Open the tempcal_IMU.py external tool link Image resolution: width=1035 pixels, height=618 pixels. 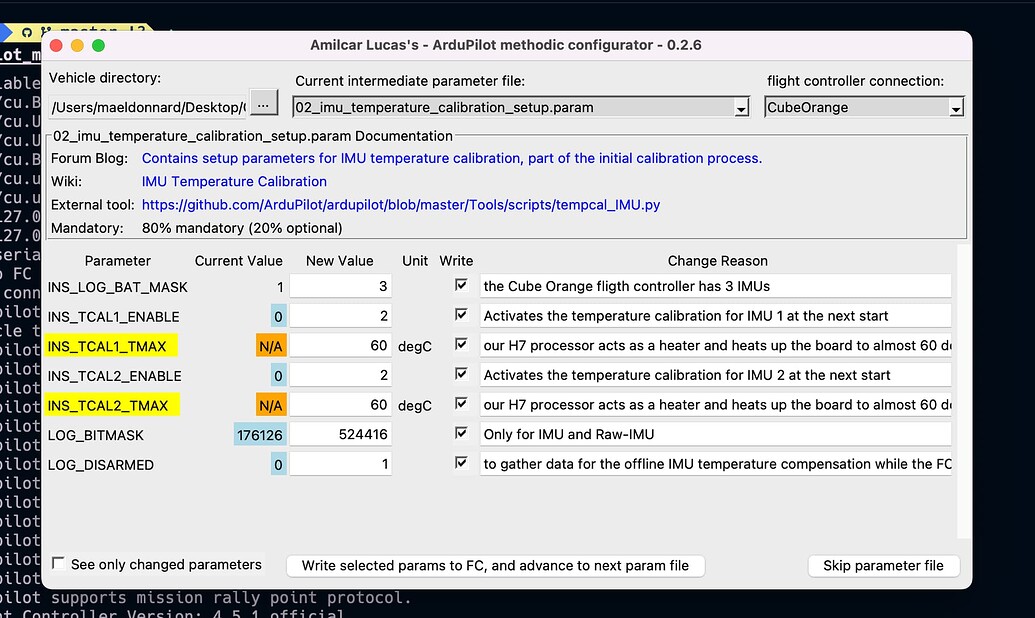click(402, 204)
